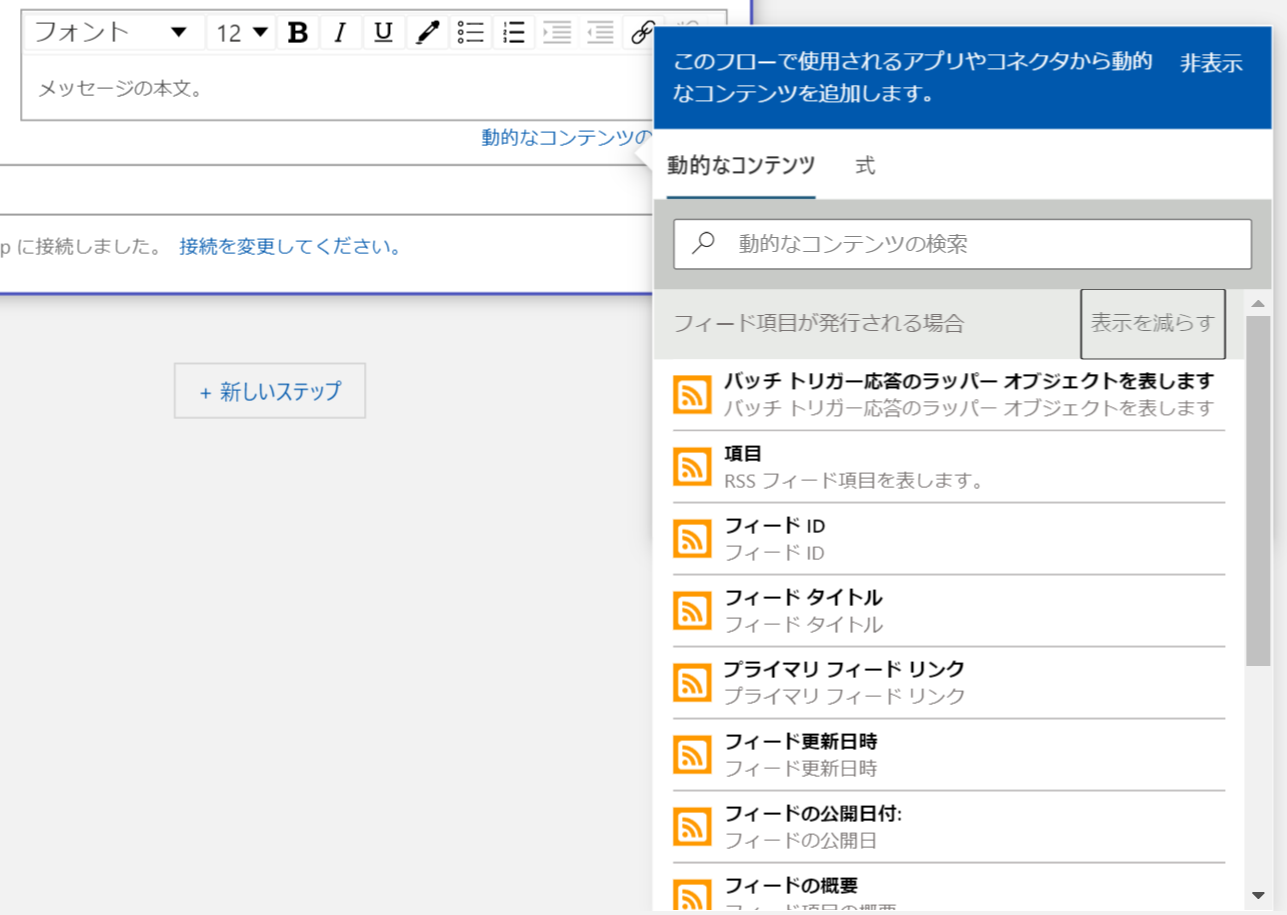
Task: Switch to the 式 expression tab
Action: (x=865, y=166)
